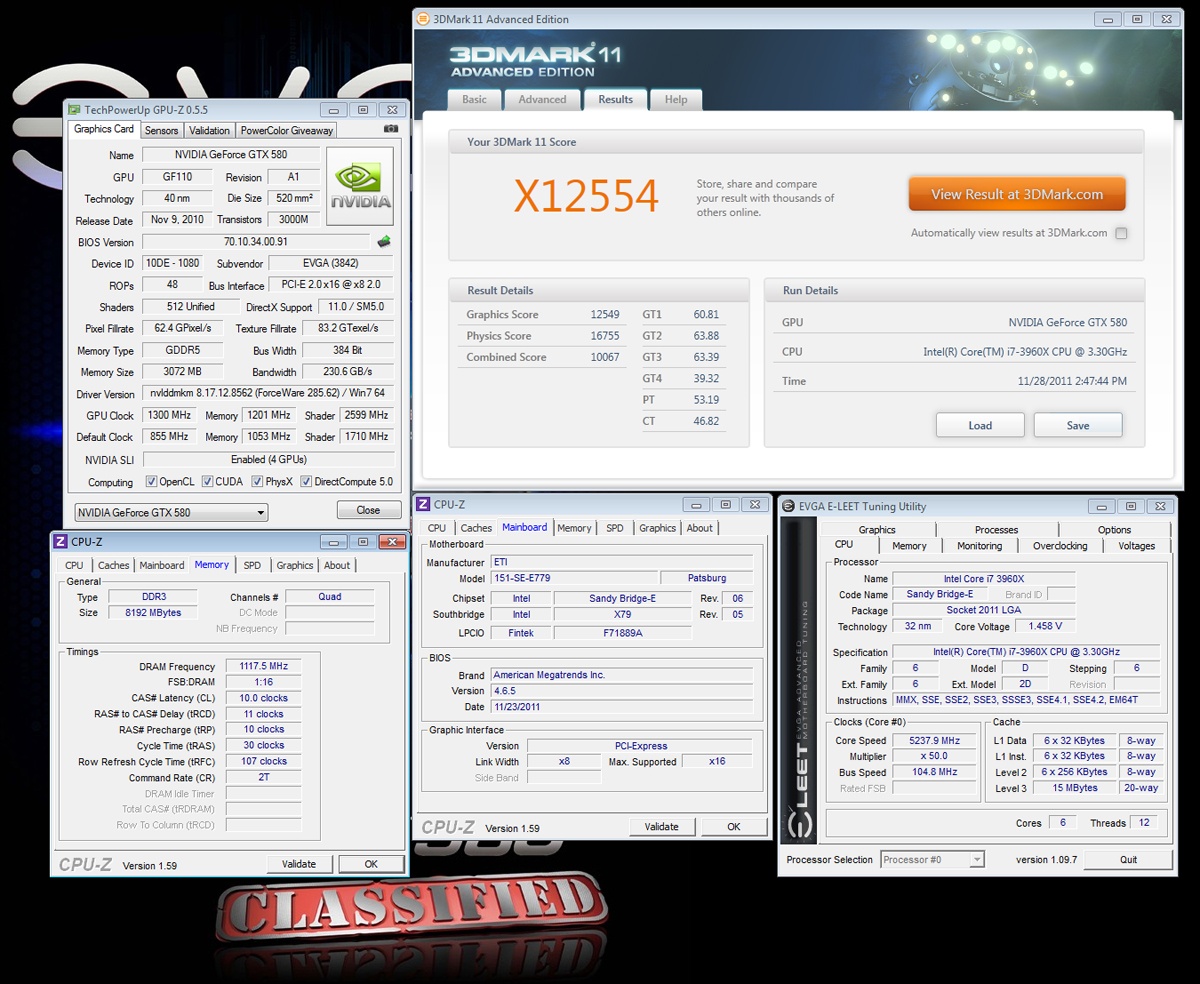Click the Save button in Run Details
The width and height of the screenshot is (1200, 984).
coord(1078,425)
